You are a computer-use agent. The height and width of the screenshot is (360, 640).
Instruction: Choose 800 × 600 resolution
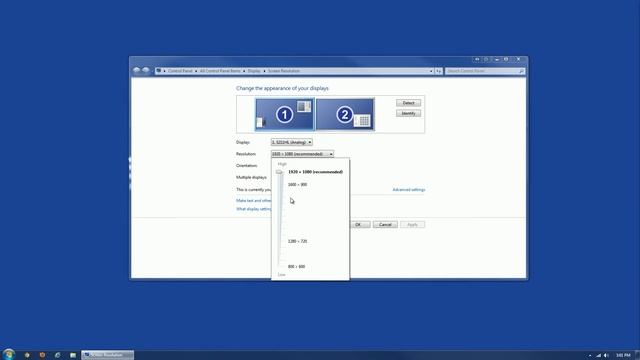click(x=296, y=267)
